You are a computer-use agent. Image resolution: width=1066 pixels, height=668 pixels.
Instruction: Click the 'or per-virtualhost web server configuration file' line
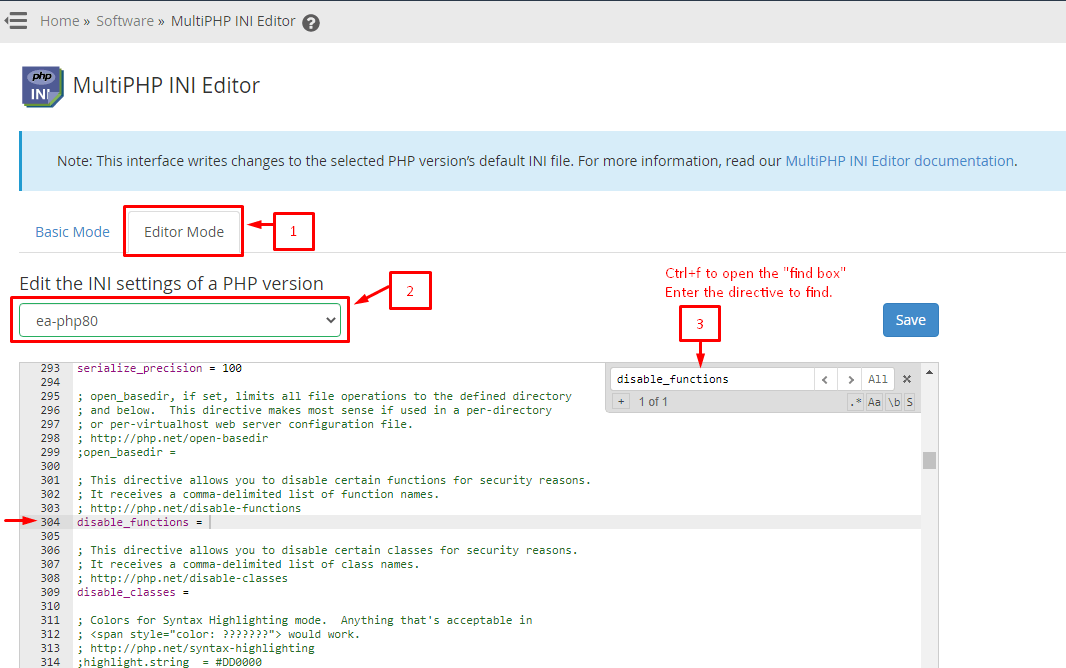coord(245,424)
